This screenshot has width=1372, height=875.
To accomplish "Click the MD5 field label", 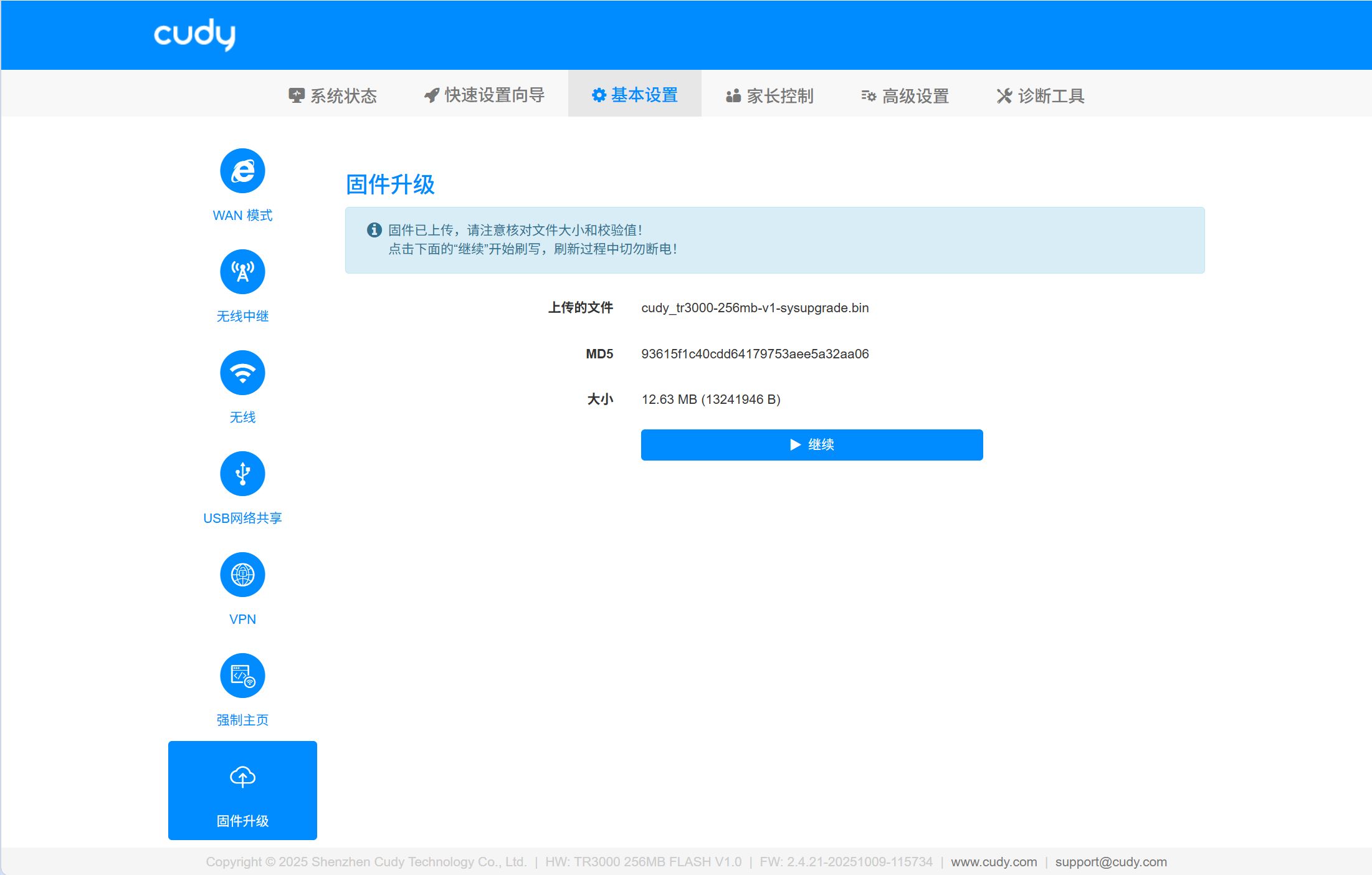I will (599, 354).
